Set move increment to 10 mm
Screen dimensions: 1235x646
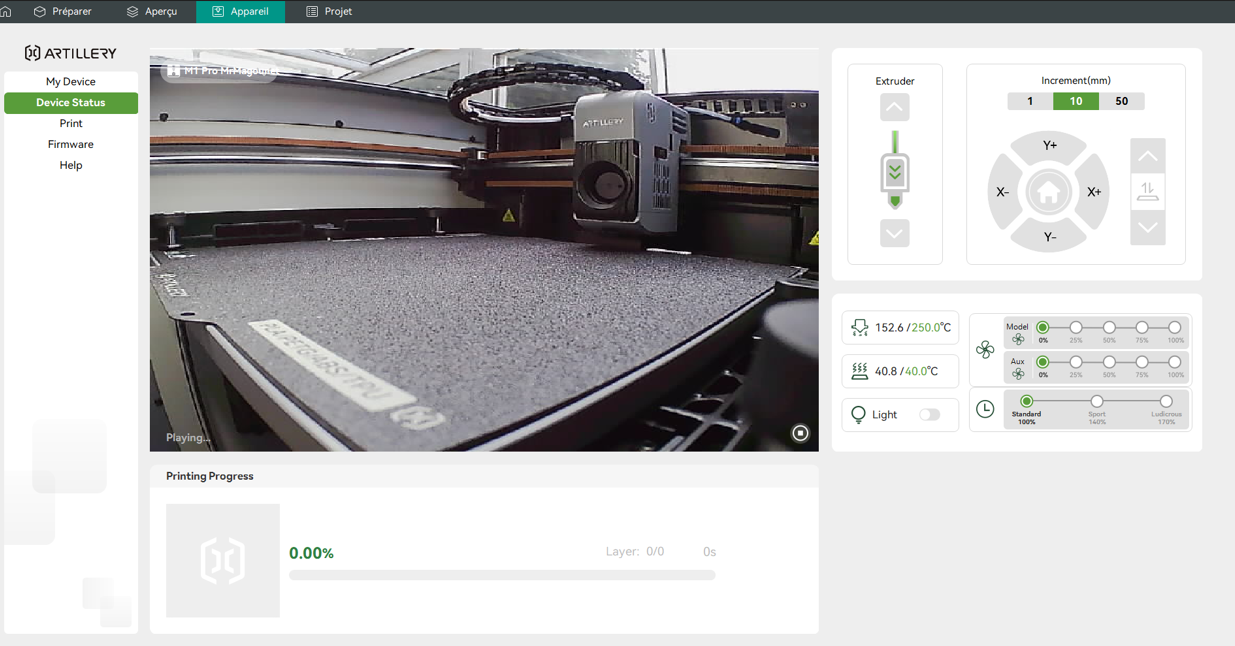[1076, 101]
